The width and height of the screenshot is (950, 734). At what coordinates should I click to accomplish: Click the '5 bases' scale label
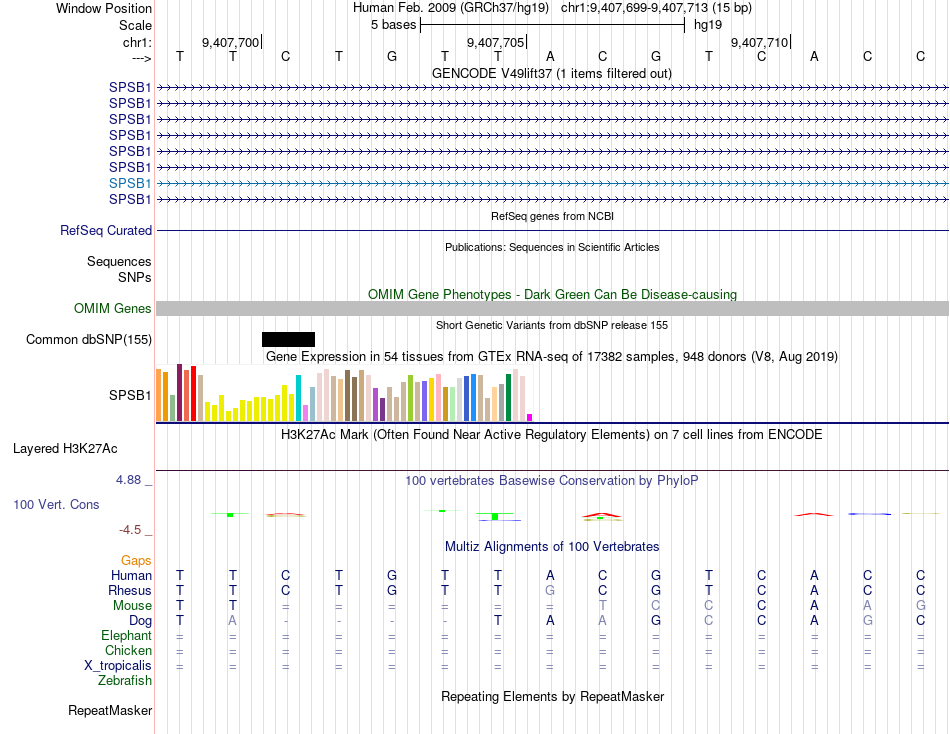[393, 25]
